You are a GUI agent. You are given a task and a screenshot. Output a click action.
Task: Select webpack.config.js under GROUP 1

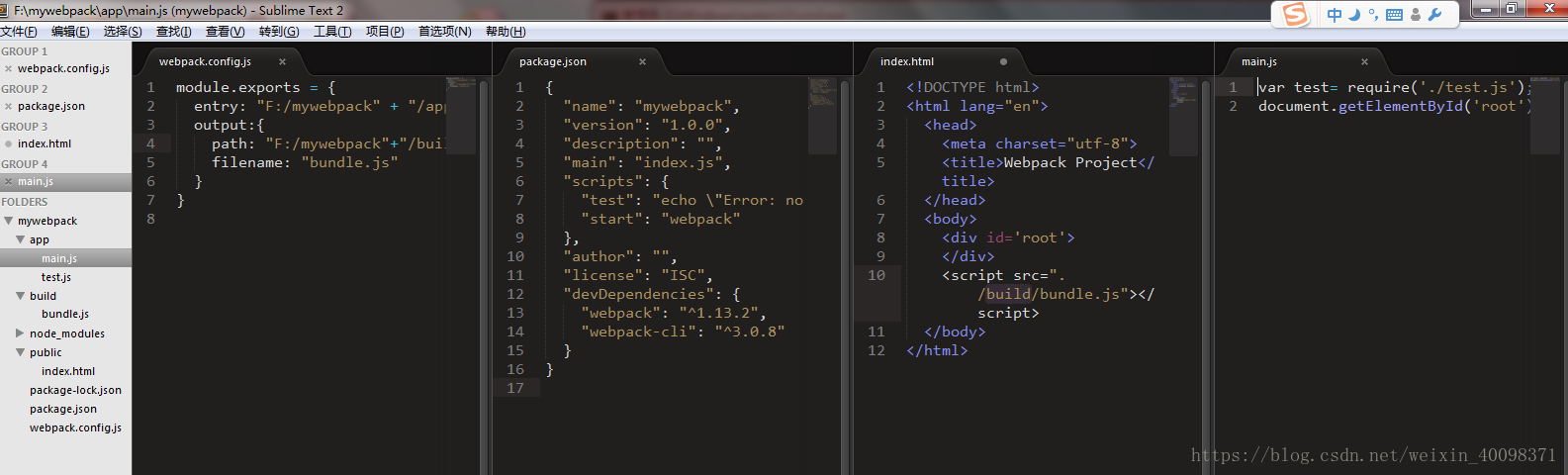pyautogui.click(x=65, y=68)
